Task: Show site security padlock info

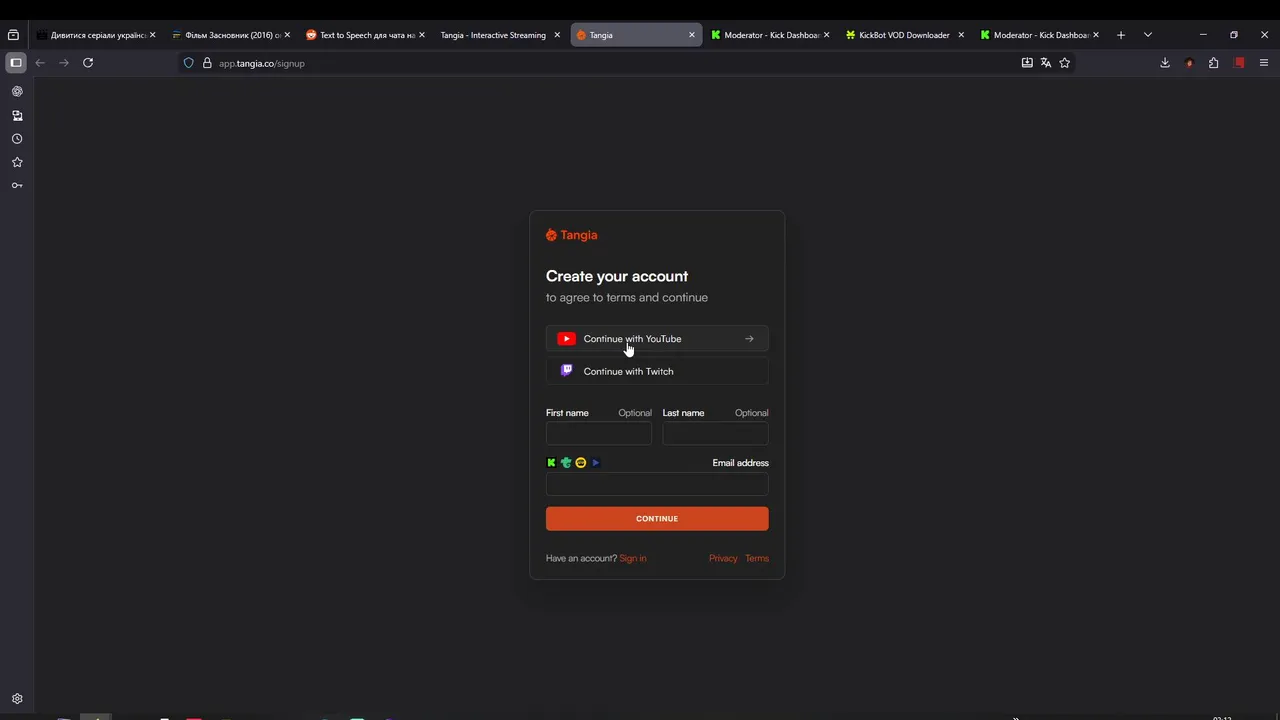Action: click(207, 63)
